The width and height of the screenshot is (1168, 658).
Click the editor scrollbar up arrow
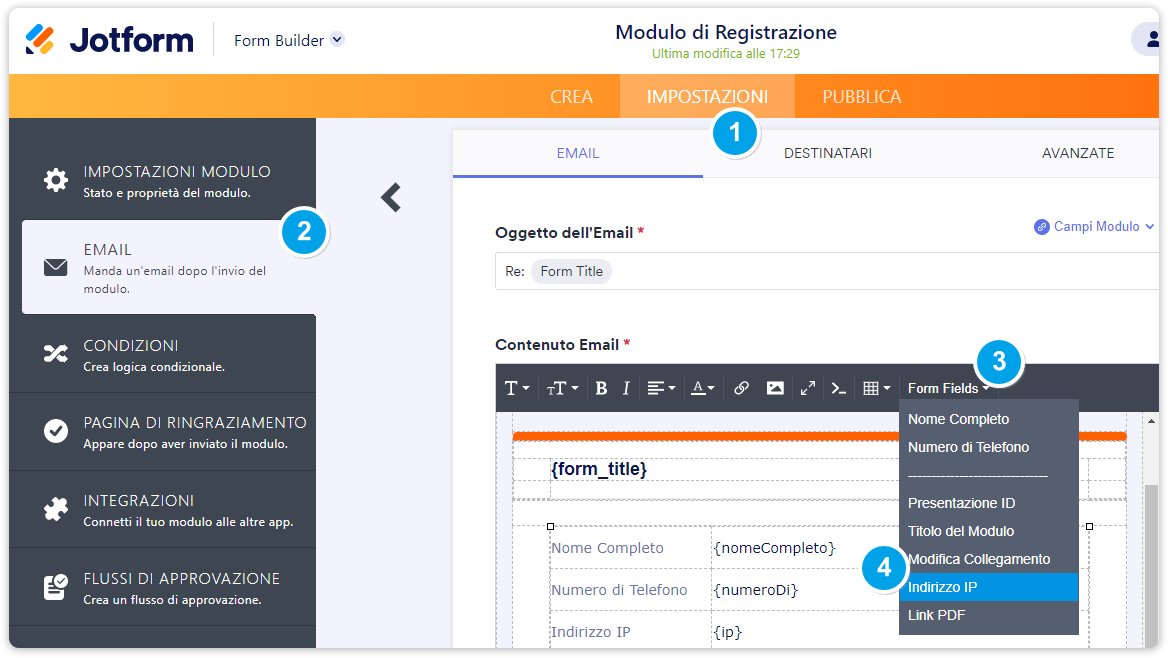click(x=1151, y=422)
